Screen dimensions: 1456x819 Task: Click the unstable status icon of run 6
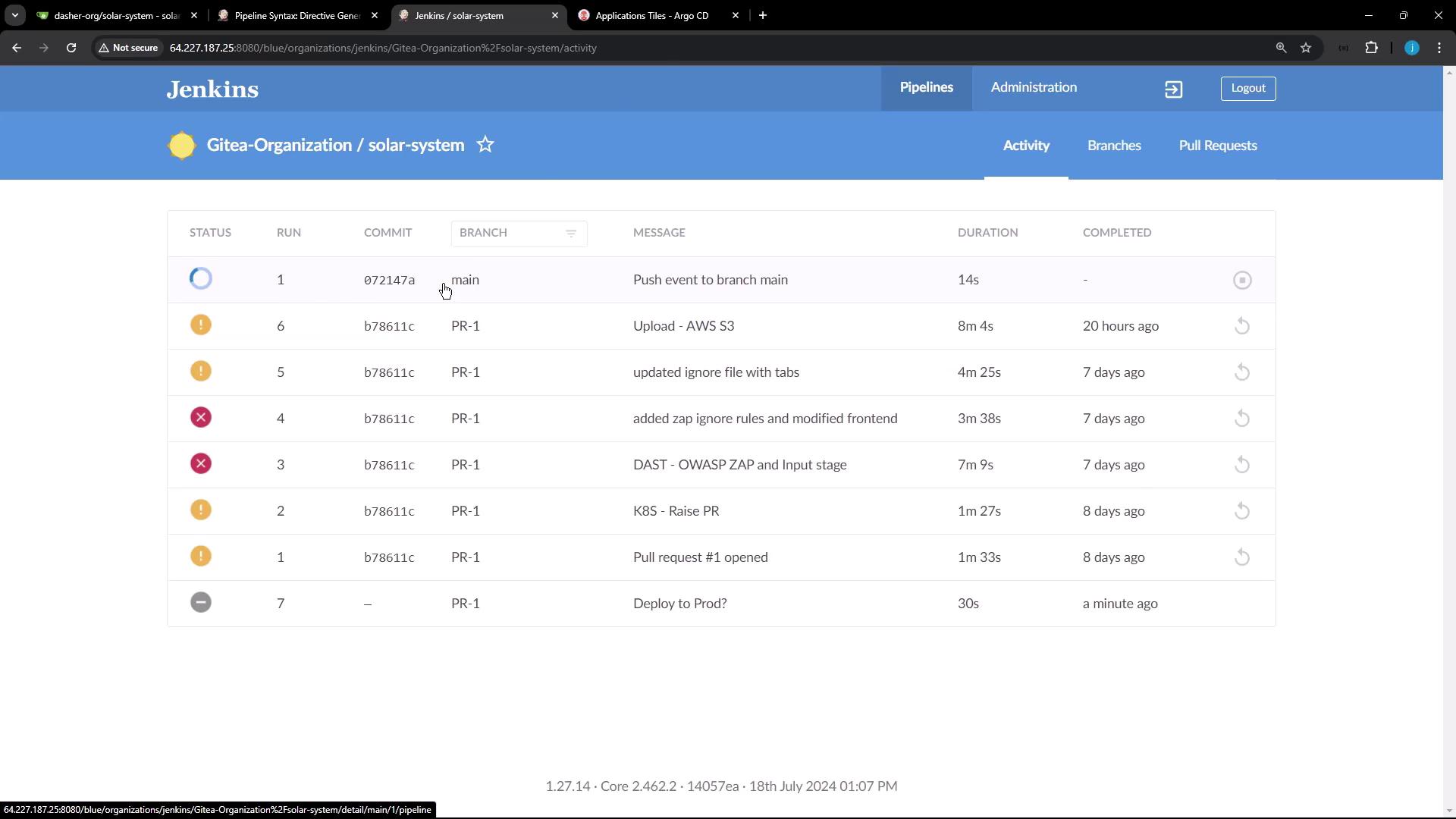click(201, 325)
